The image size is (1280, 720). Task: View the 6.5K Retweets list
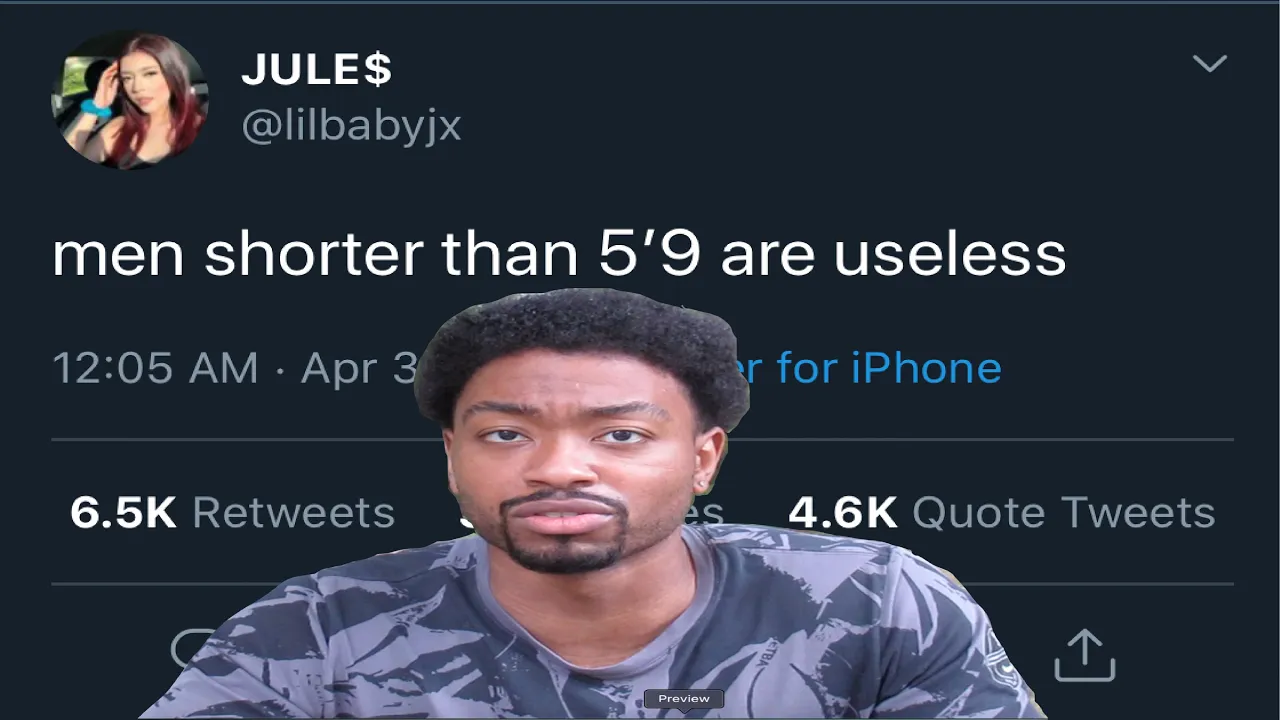pos(232,512)
